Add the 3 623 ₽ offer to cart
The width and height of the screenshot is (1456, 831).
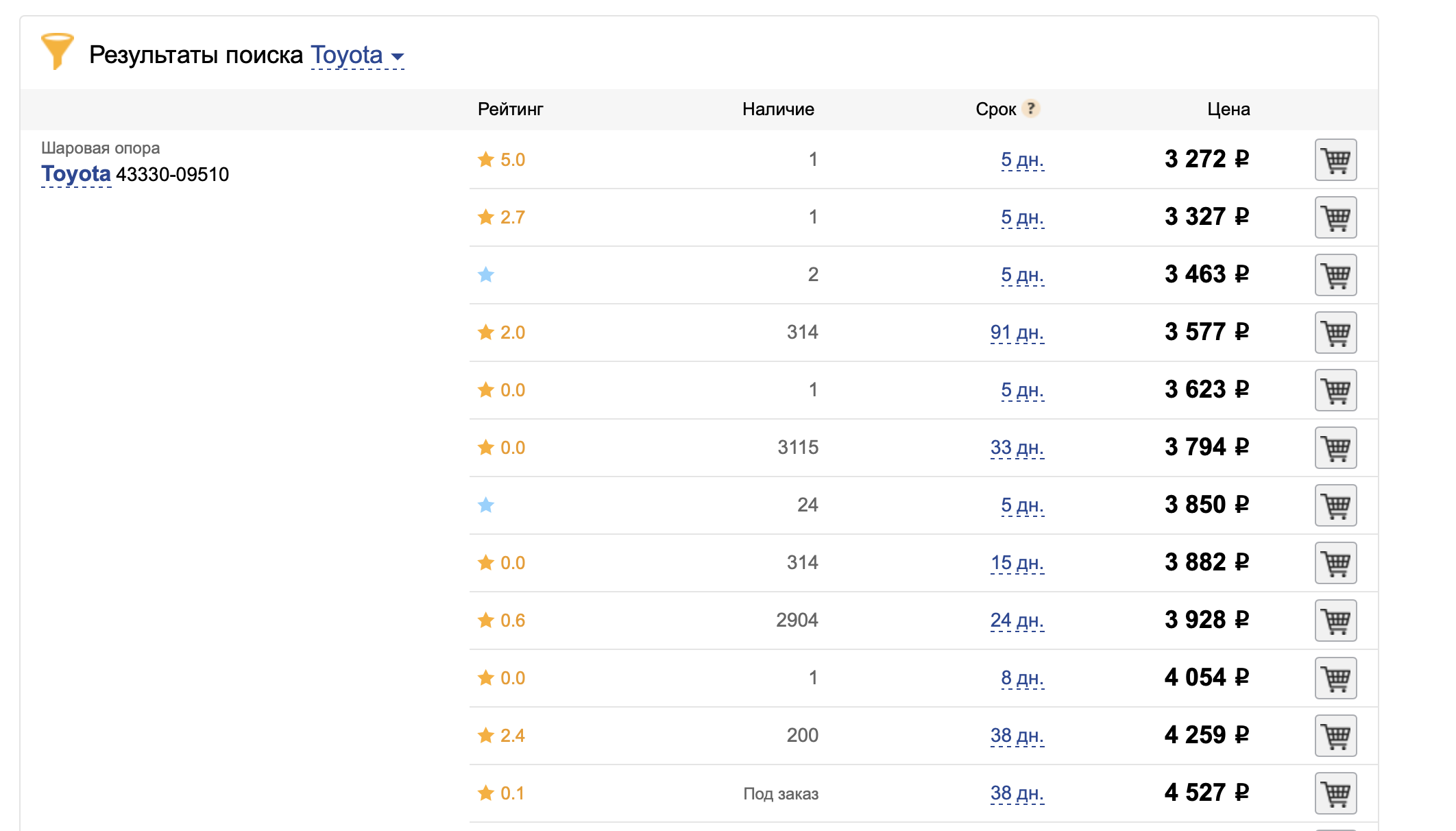1335,390
